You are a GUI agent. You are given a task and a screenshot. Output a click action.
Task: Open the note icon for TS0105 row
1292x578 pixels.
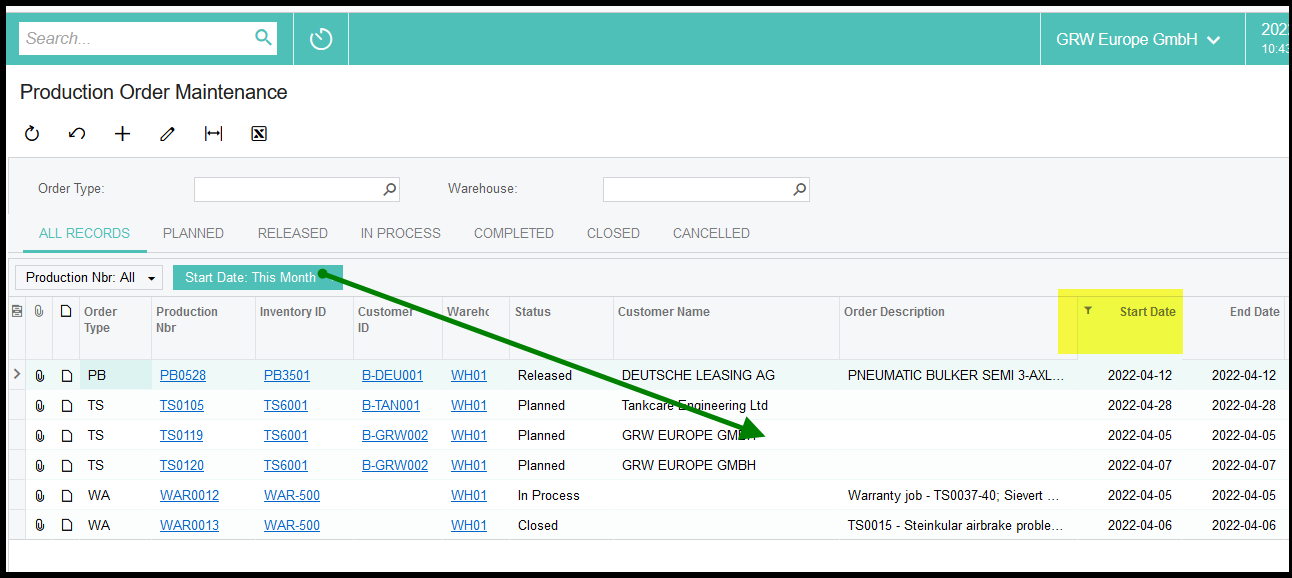tap(67, 406)
